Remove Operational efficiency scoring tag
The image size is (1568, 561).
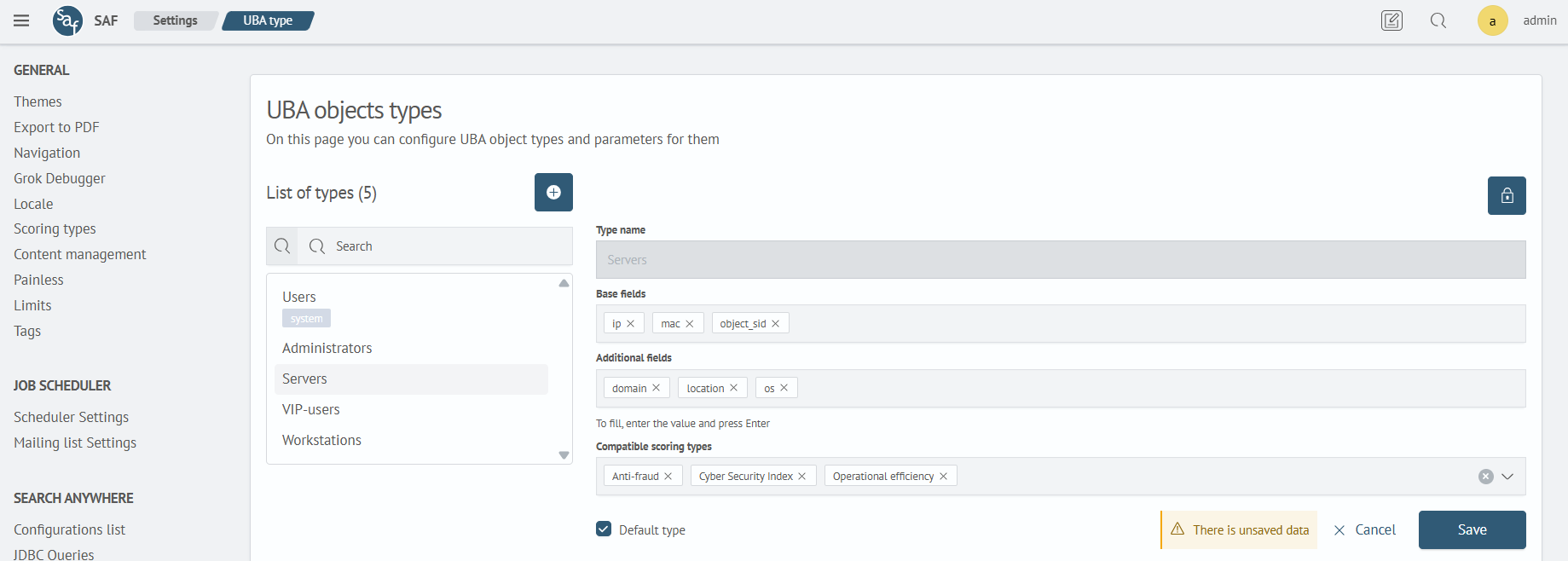[x=944, y=477]
